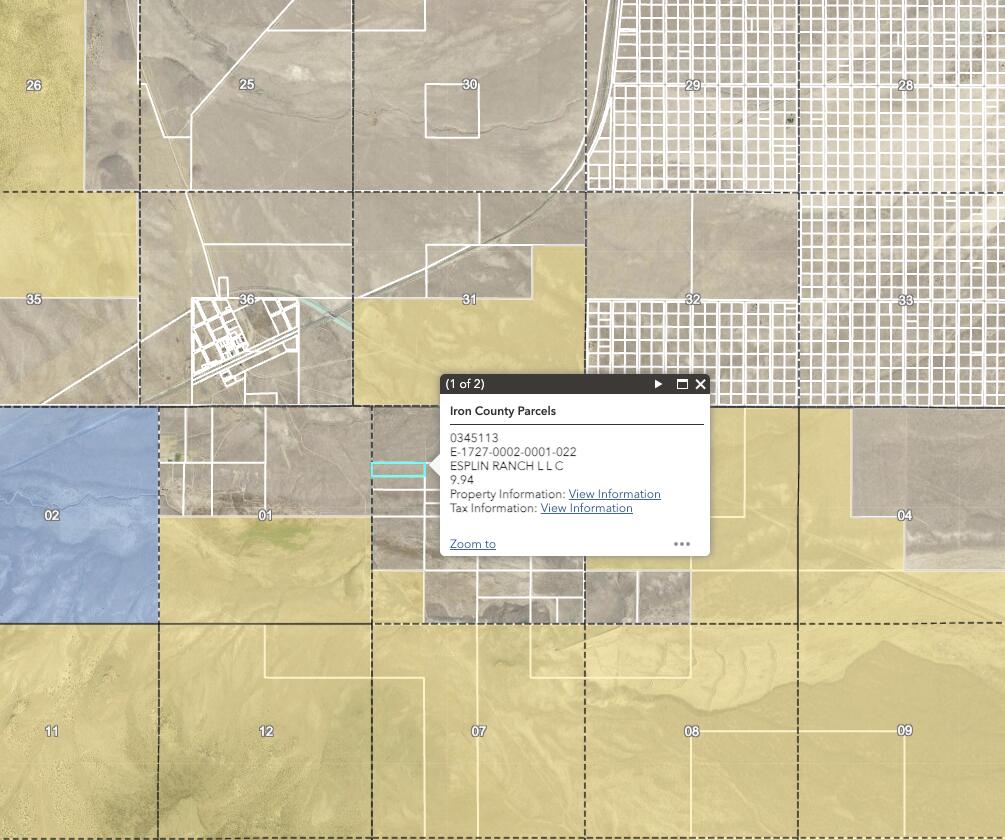This screenshot has height=840, width=1005.
Task: Click the section 07 label
Action: (479, 732)
